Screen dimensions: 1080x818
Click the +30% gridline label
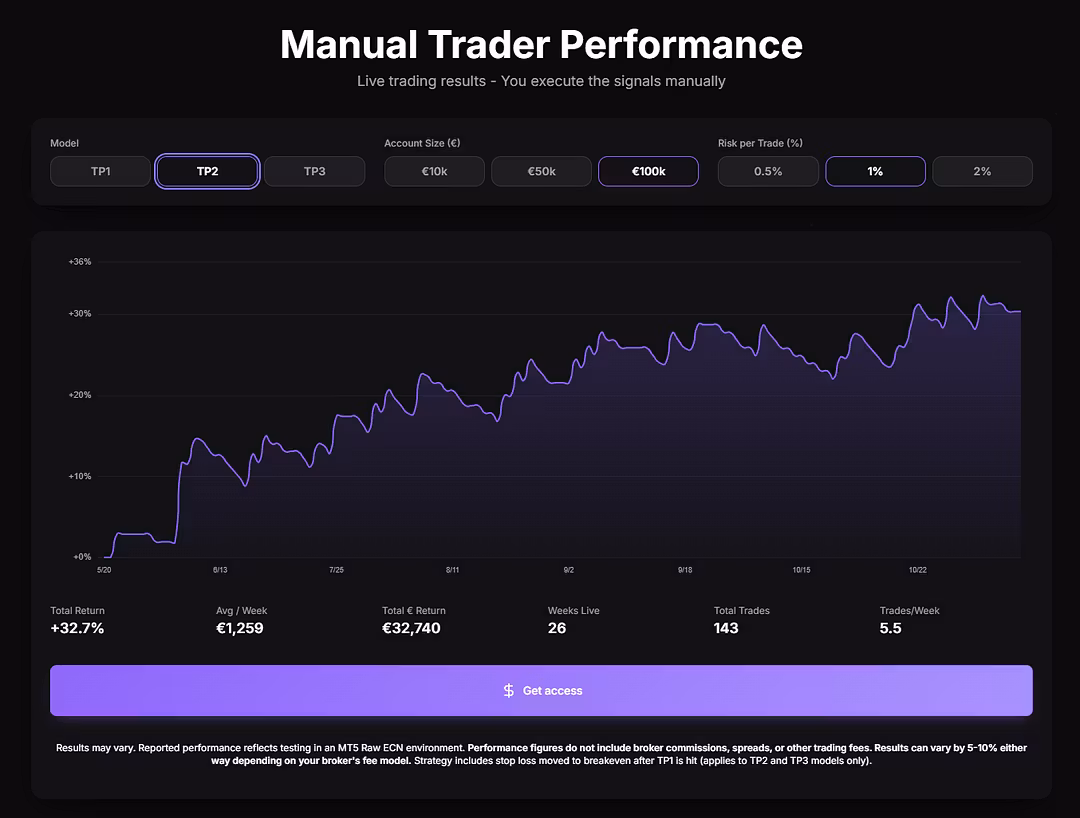80,314
